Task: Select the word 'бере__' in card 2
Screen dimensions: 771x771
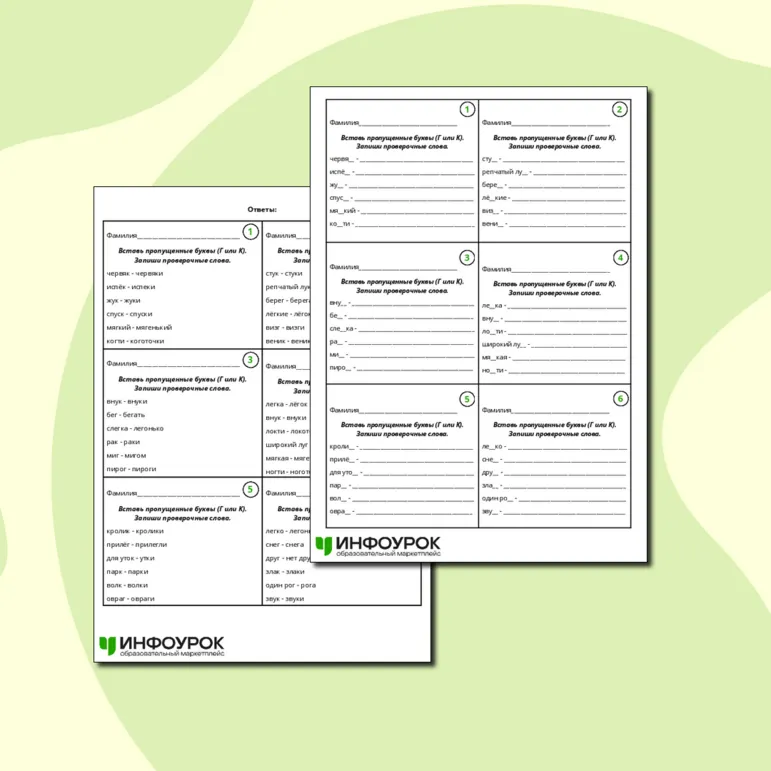Action: (492, 185)
